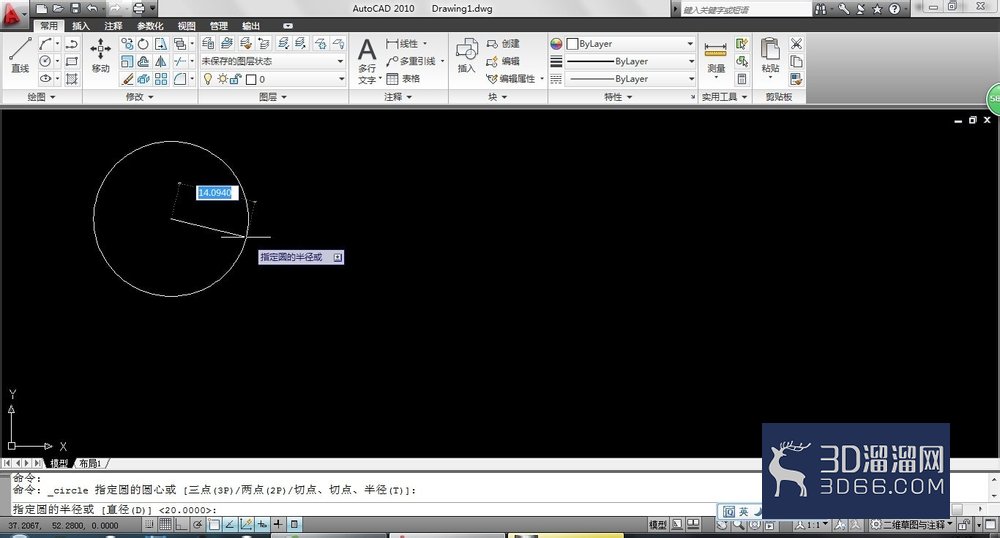This screenshot has height=538, width=1000.
Task: Expand the 绘图 draw panel
Action: [x=41, y=97]
